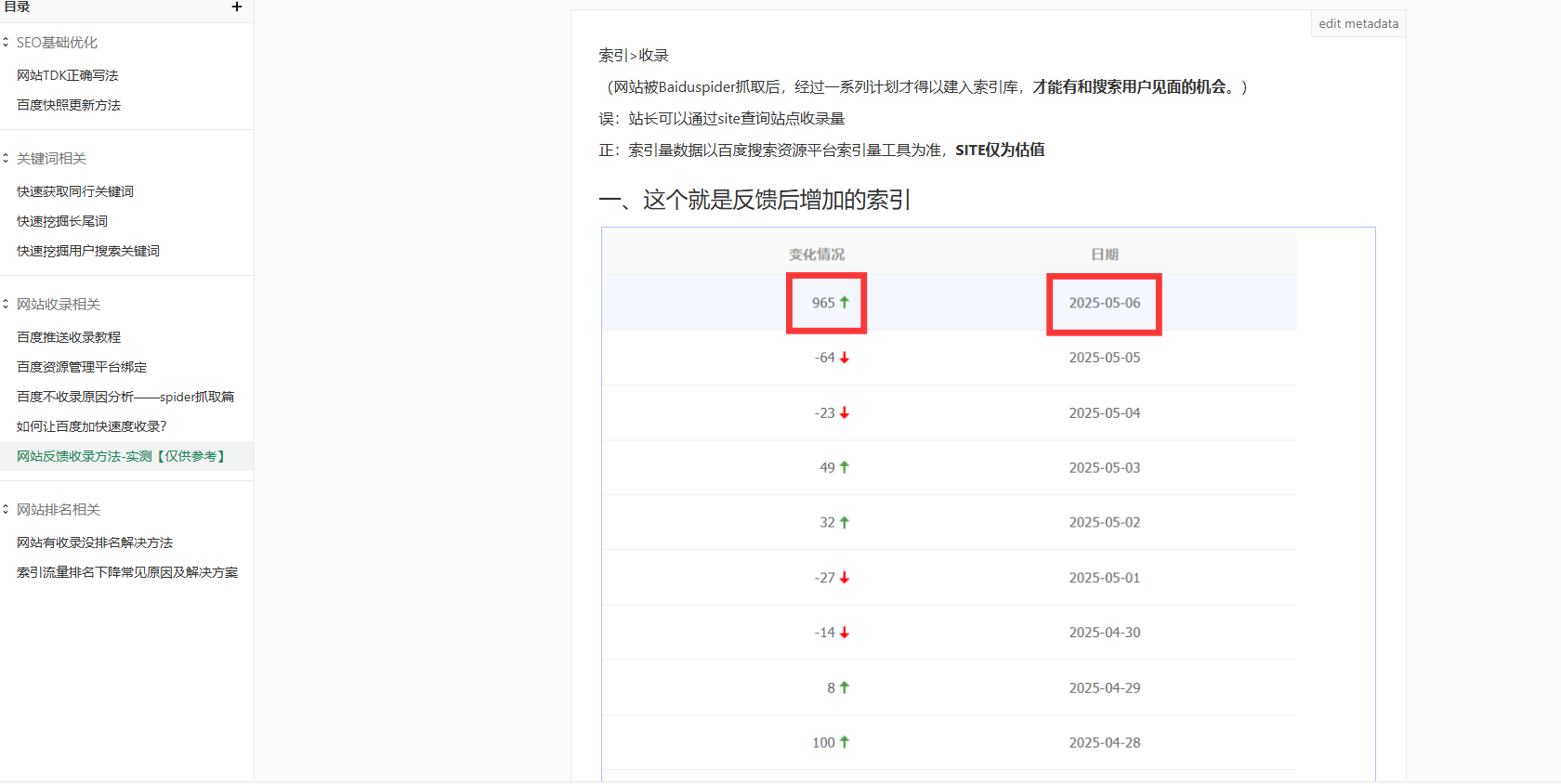The image size is (1561, 784).
Task: Click the 2025-04-29 date cell
Action: 1105,688
